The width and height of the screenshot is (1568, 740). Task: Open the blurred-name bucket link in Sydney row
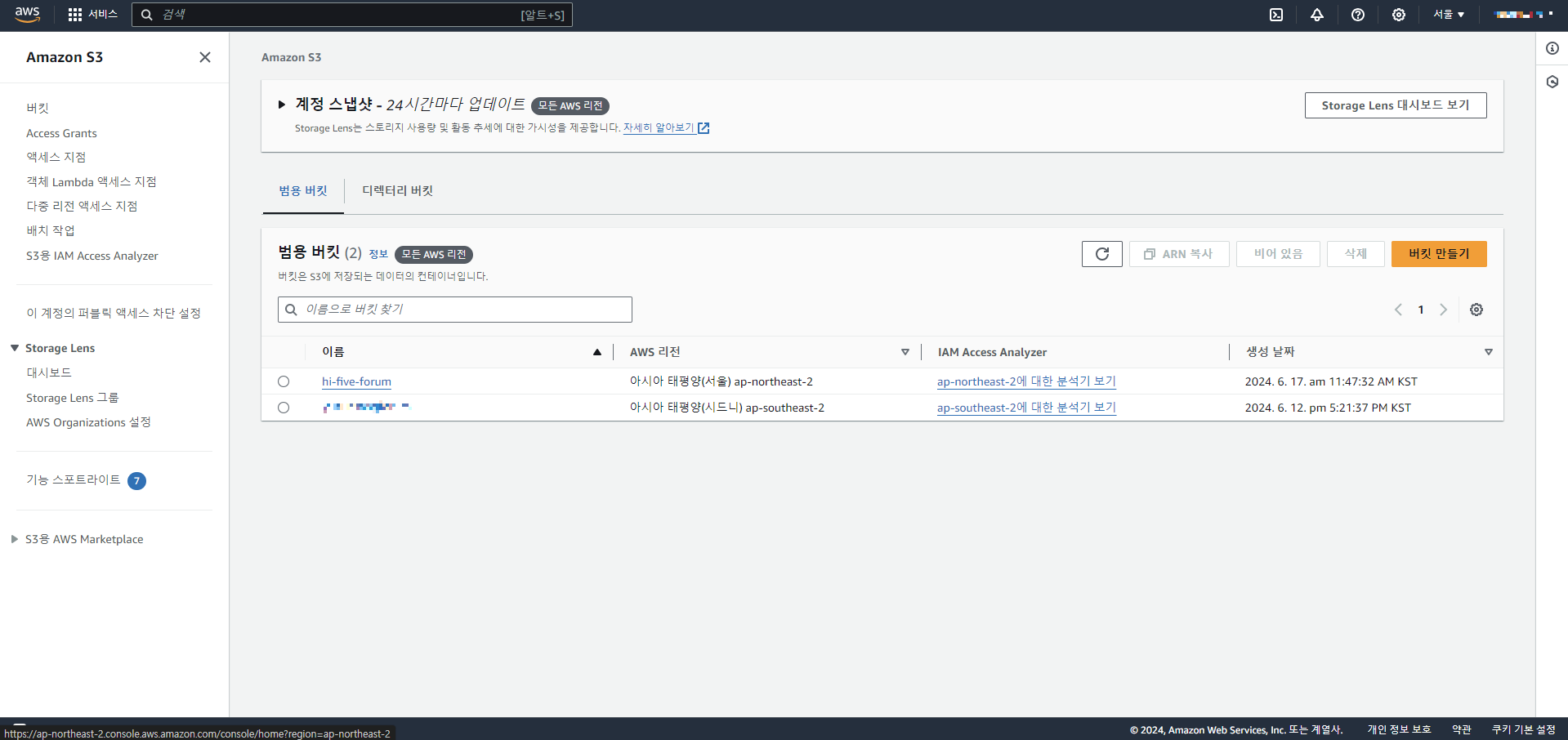tap(365, 407)
